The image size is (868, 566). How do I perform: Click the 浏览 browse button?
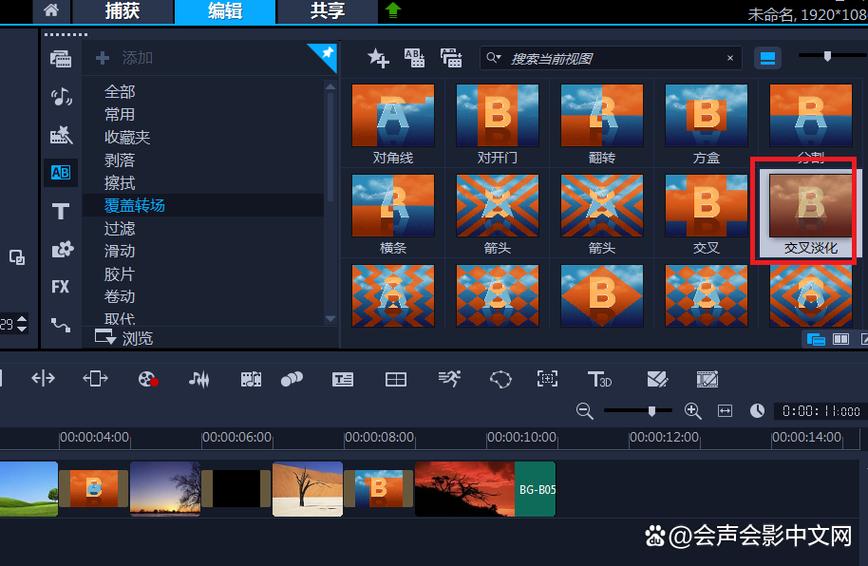pyautogui.click(x=124, y=337)
